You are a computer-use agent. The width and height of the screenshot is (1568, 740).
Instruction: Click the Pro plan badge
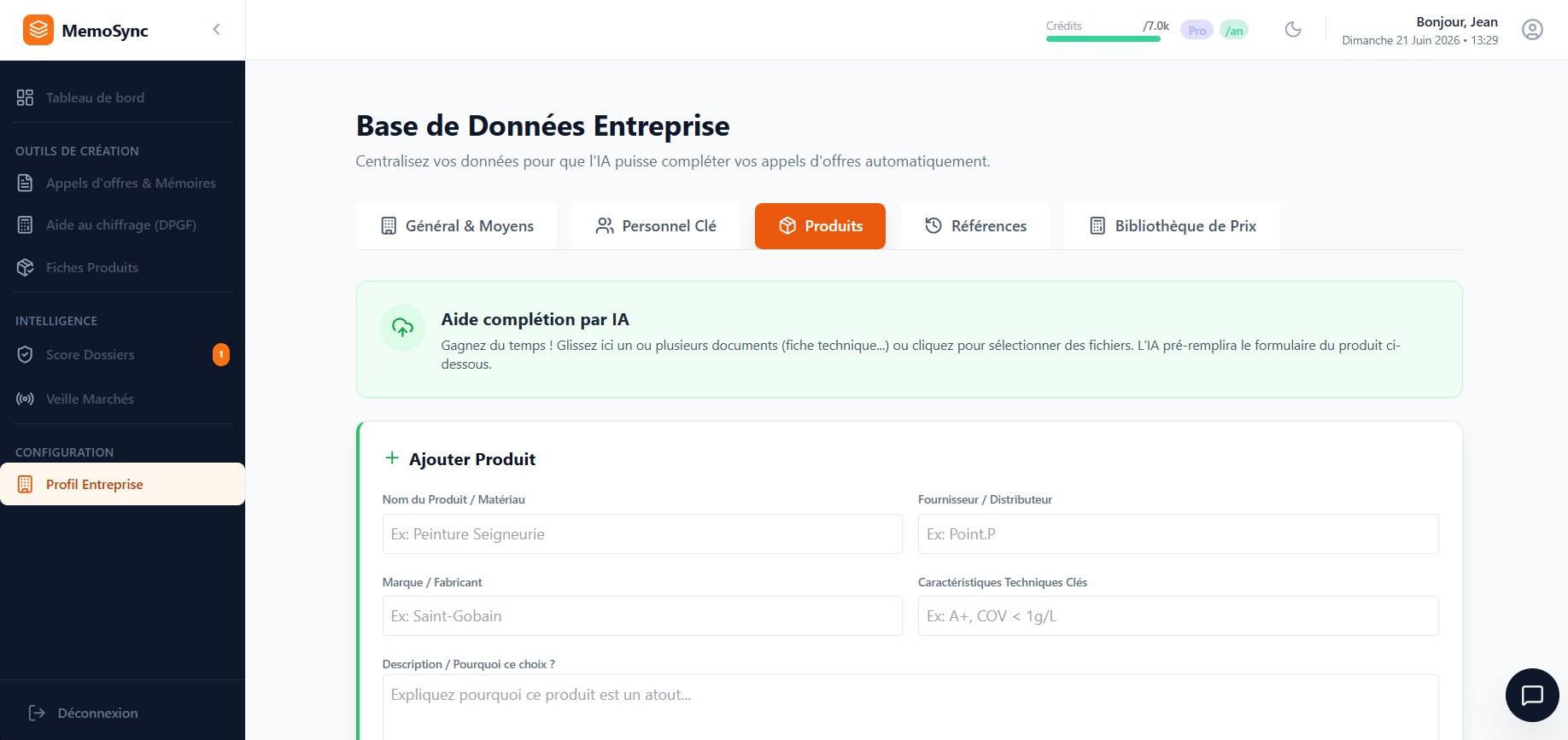point(1196,31)
